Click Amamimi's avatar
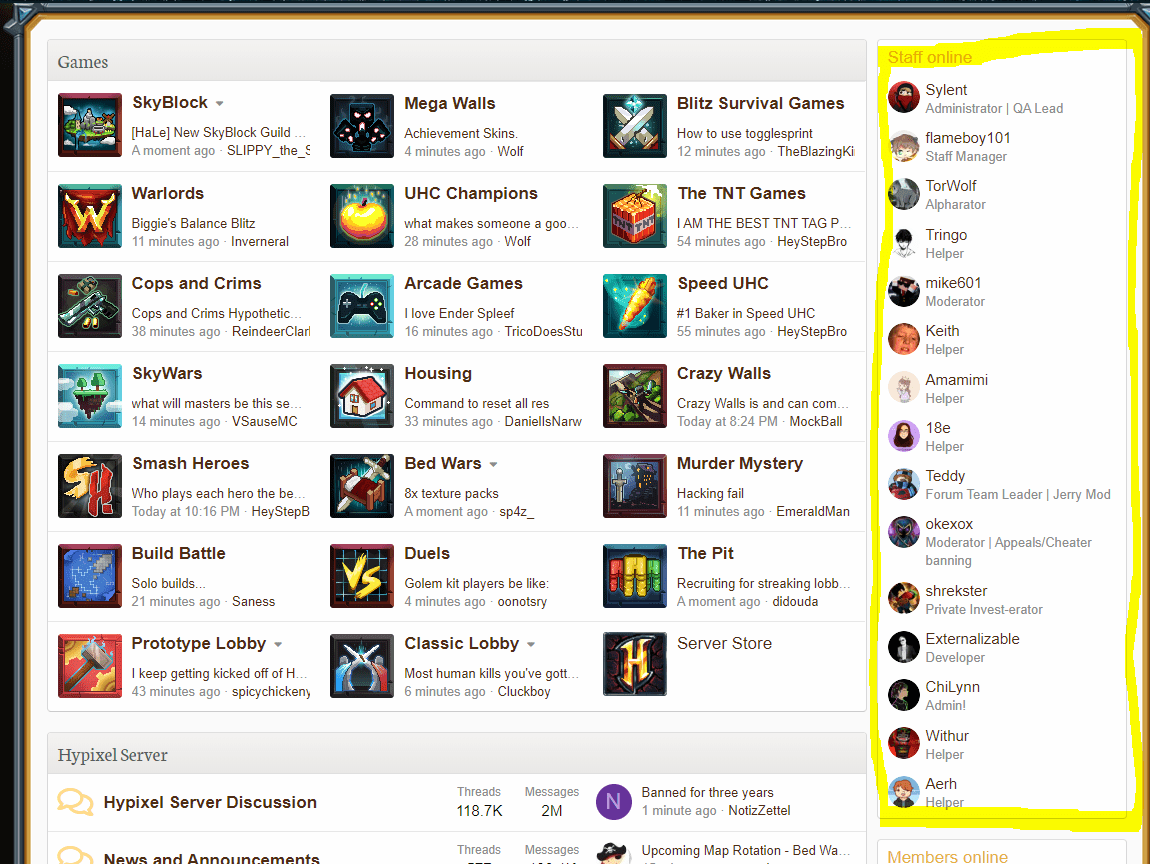 click(x=904, y=387)
